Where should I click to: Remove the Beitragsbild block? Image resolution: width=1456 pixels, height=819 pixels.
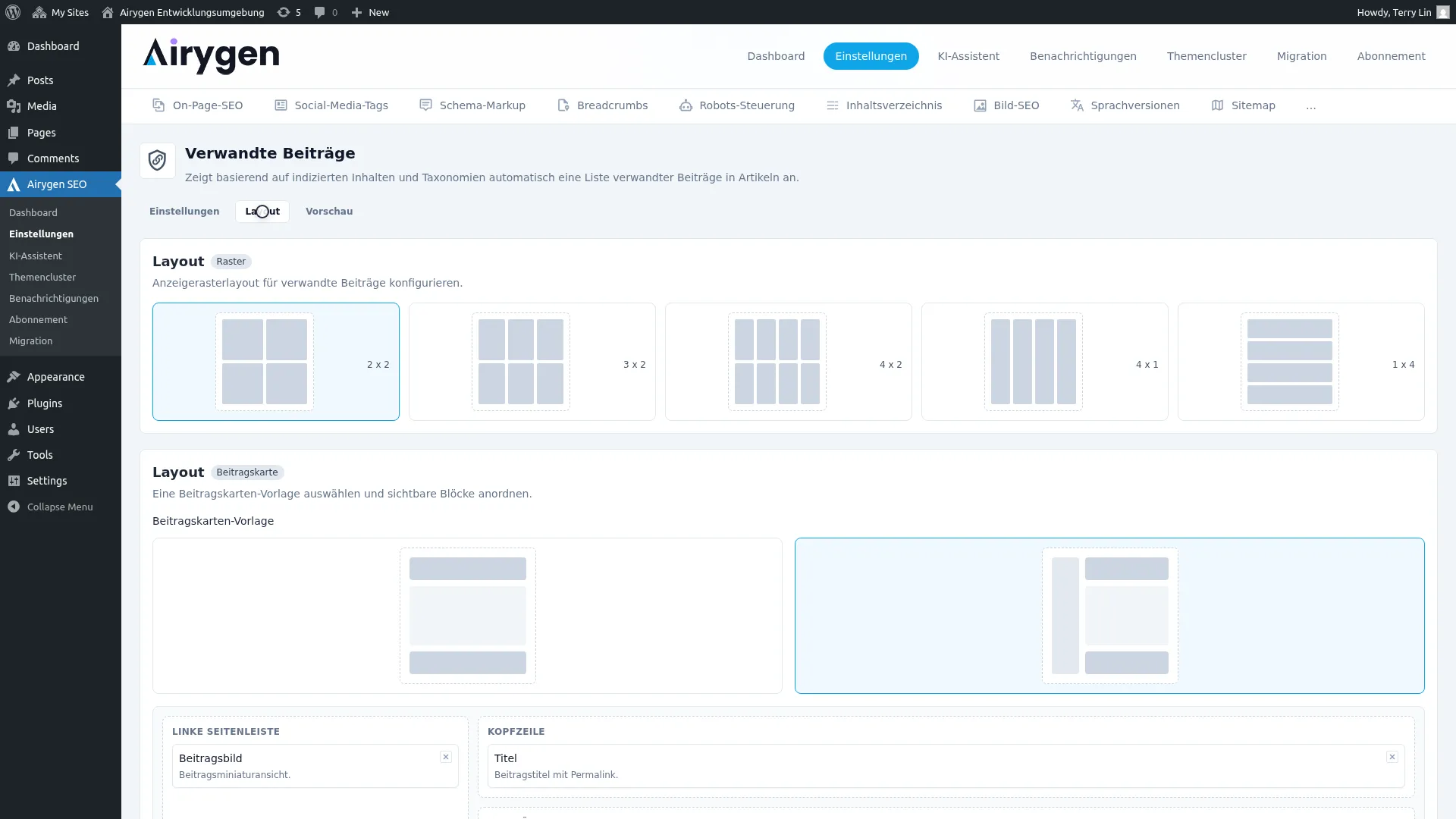[446, 757]
